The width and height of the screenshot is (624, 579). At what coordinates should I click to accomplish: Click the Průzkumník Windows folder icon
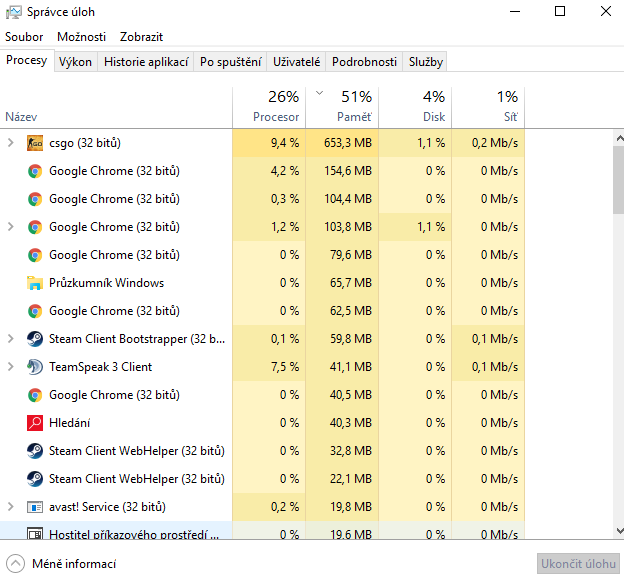pos(35,283)
